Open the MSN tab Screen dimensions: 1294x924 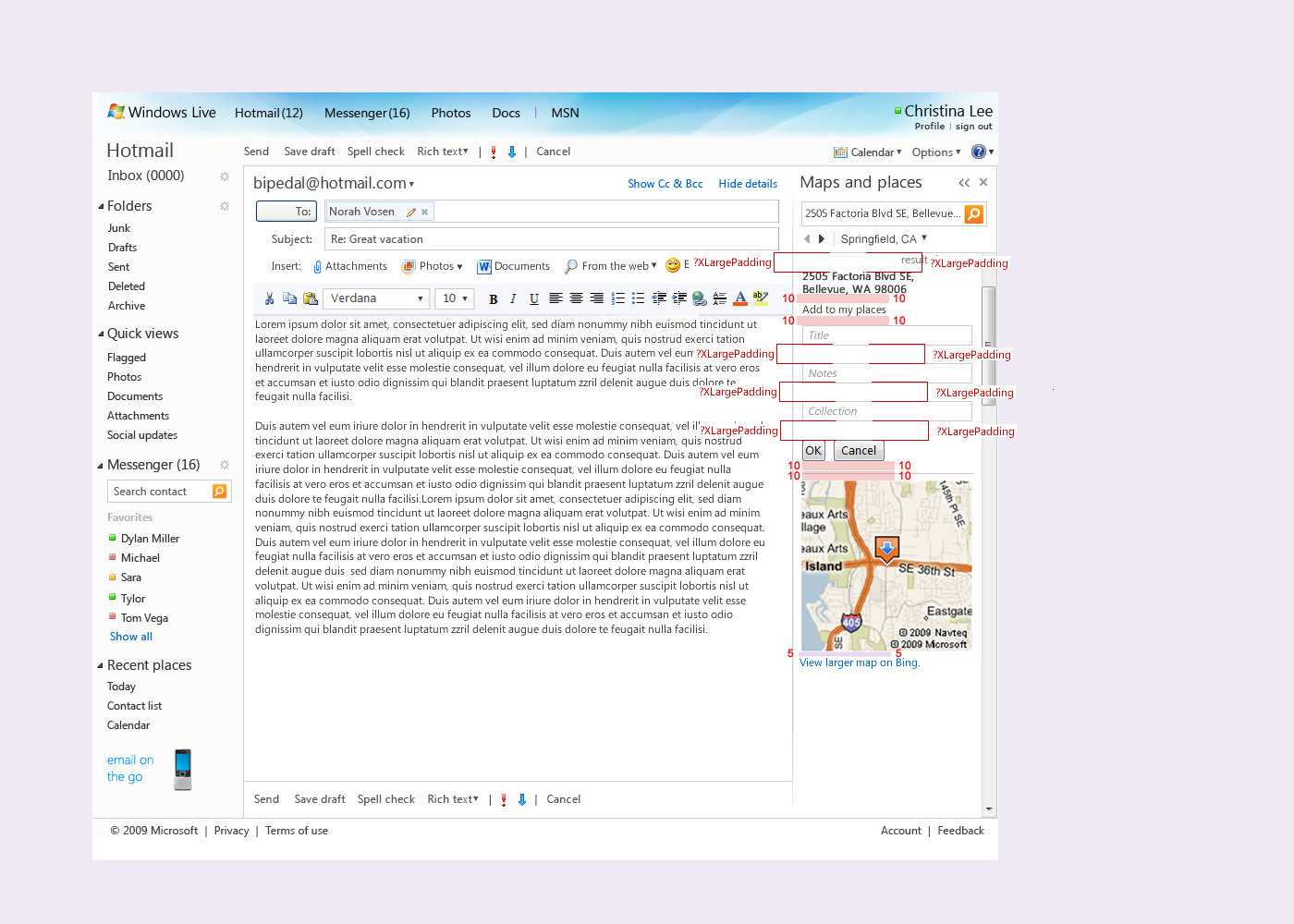click(565, 113)
